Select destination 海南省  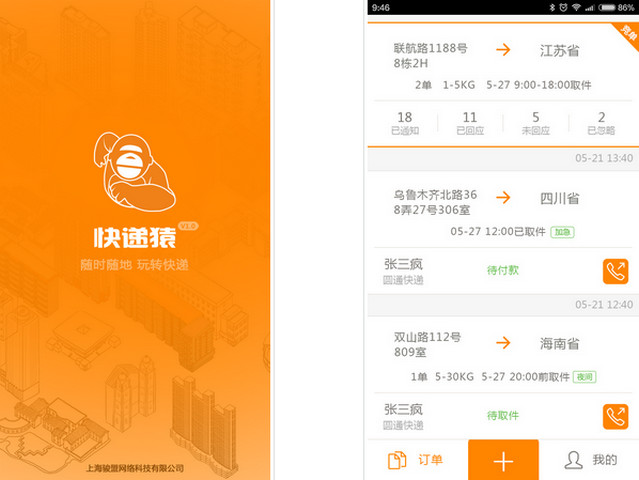(x=560, y=343)
